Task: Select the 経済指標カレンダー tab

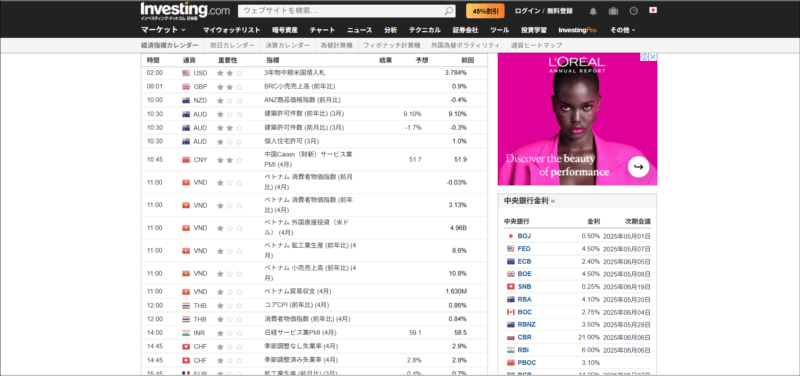Action: pyautogui.click(x=170, y=45)
